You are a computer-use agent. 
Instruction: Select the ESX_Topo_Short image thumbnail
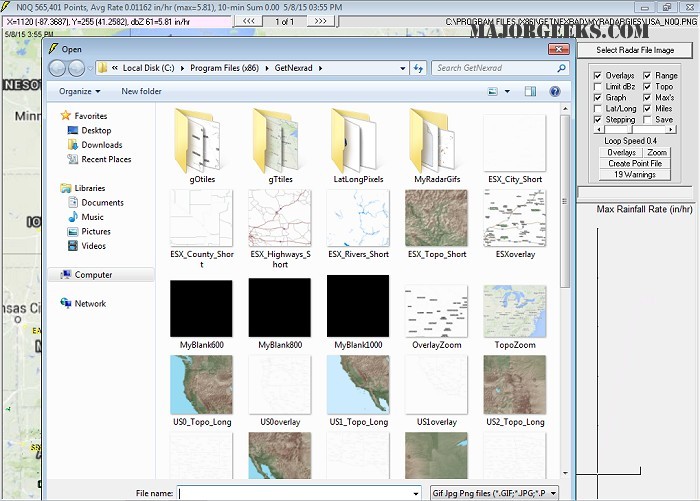click(435, 217)
